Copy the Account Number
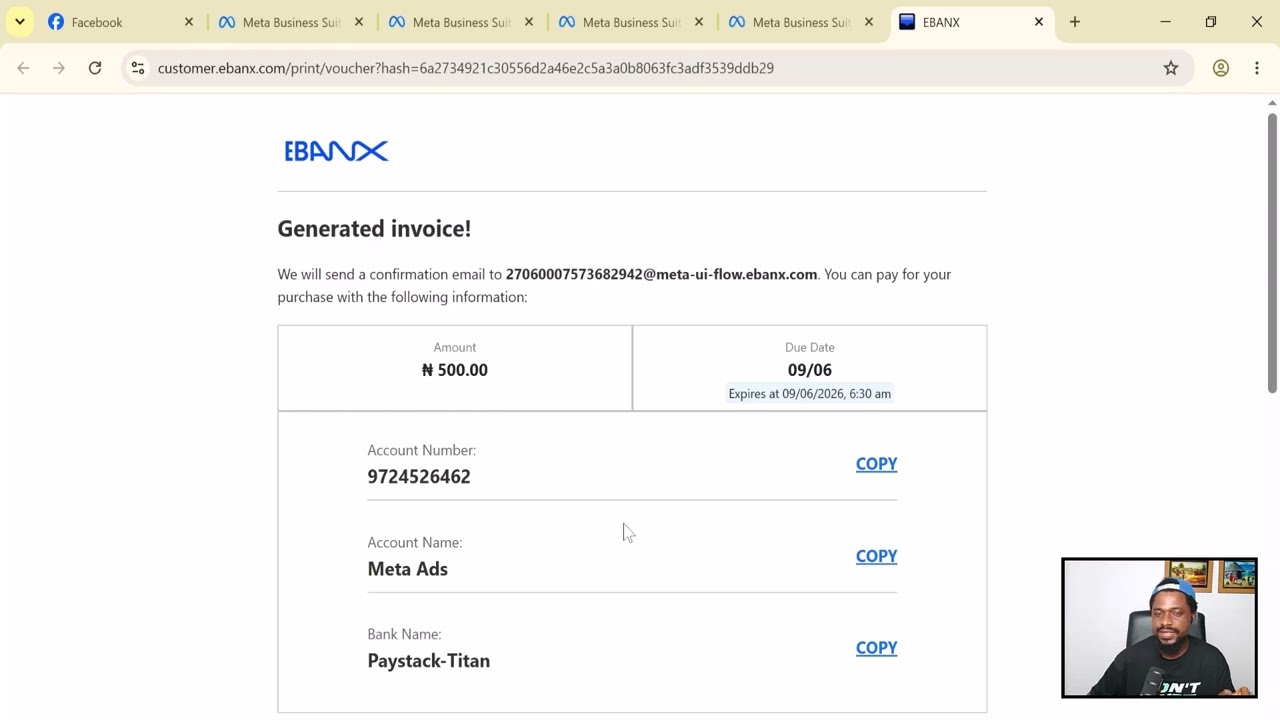 click(x=876, y=464)
